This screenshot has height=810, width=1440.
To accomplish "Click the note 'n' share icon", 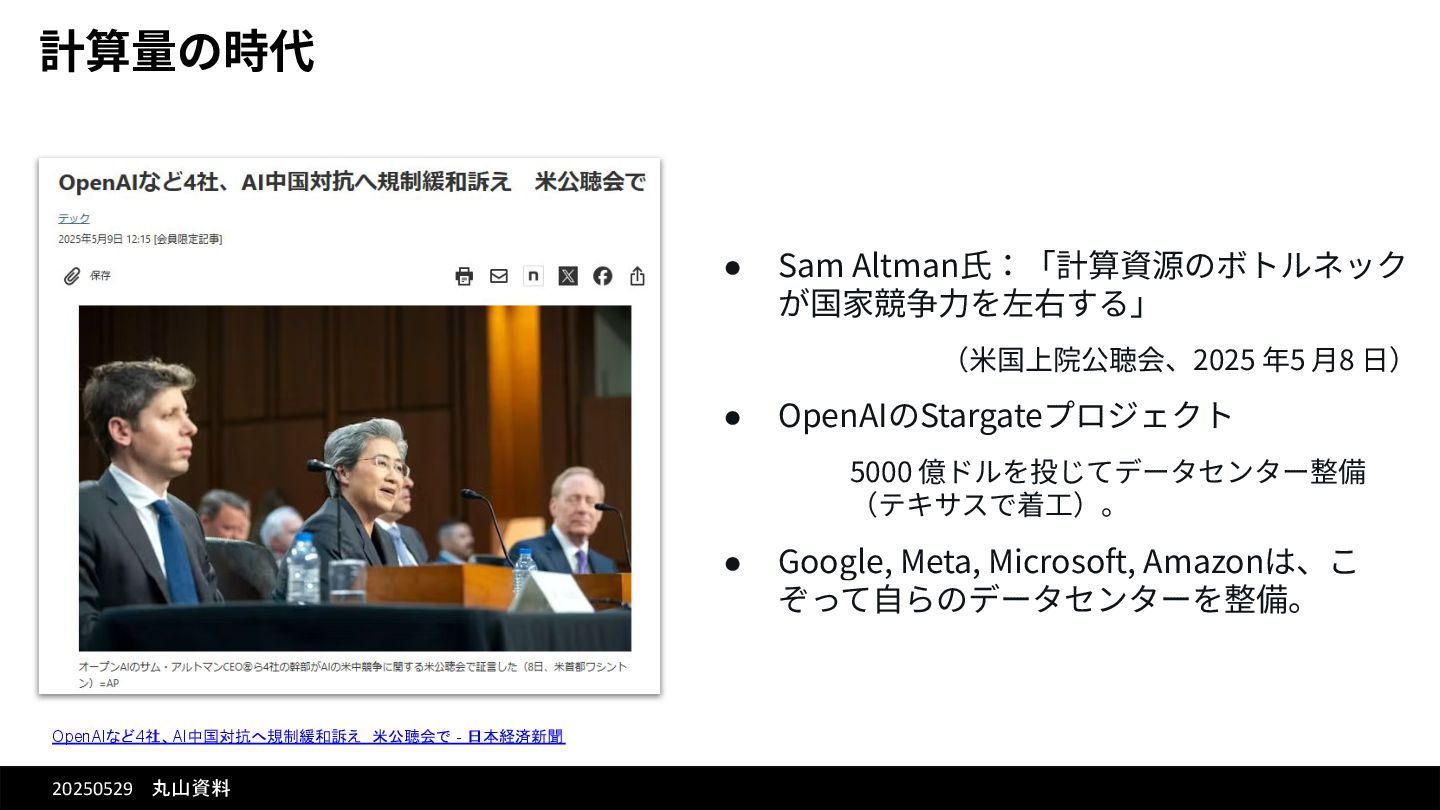I will (x=533, y=276).
